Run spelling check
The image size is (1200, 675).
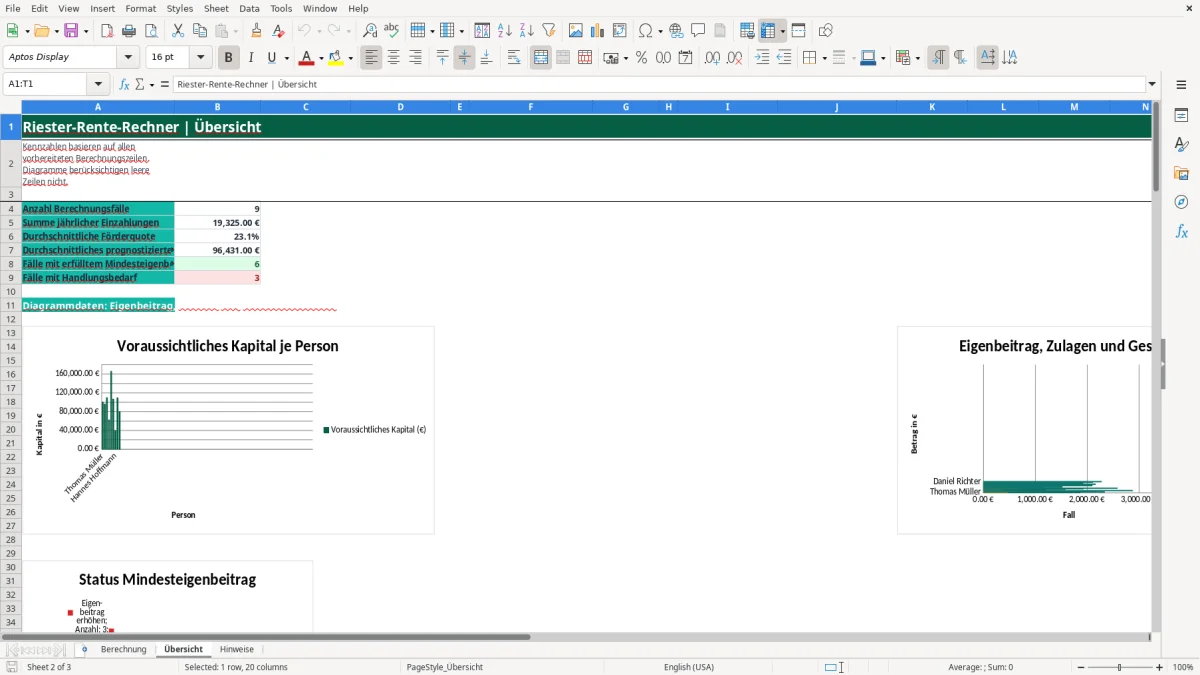point(391,31)
